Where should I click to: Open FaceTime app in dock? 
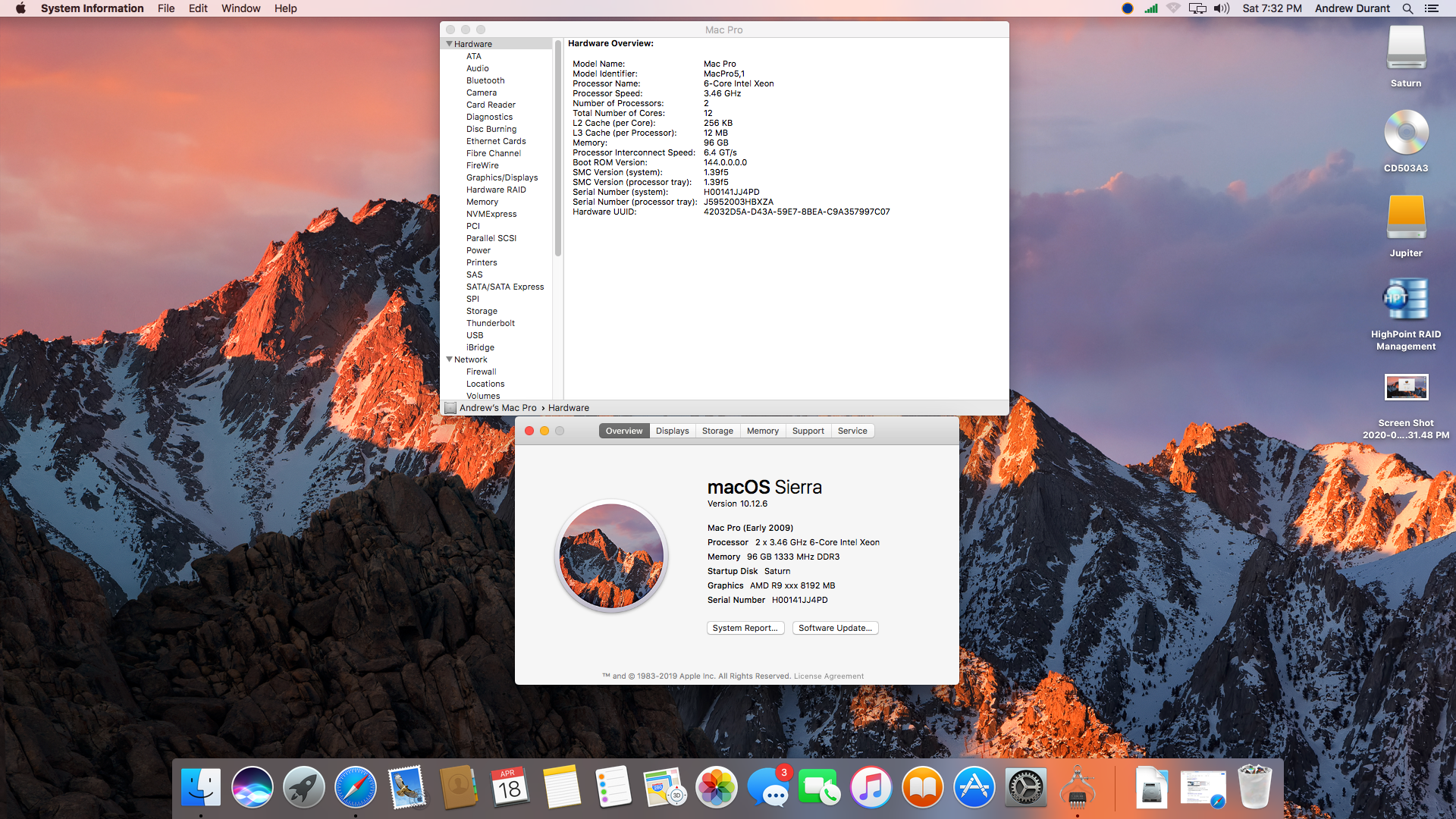coord(820,787)
